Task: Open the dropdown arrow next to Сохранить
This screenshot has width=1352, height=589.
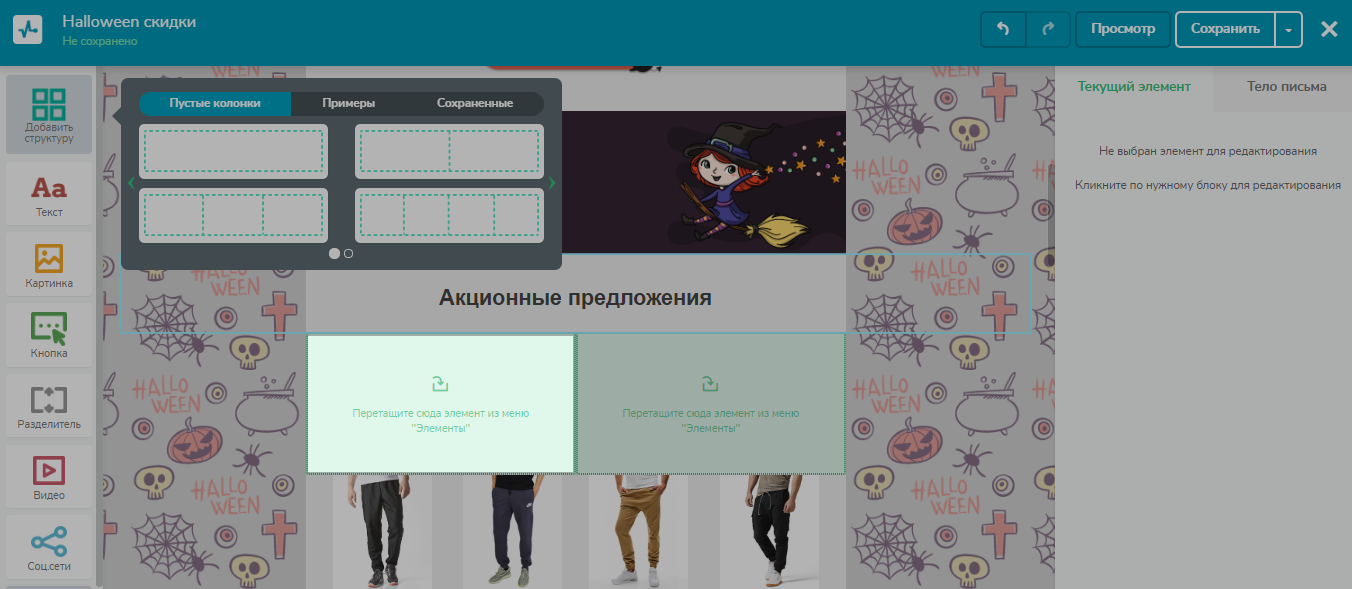Action: tap(1289, 30)
